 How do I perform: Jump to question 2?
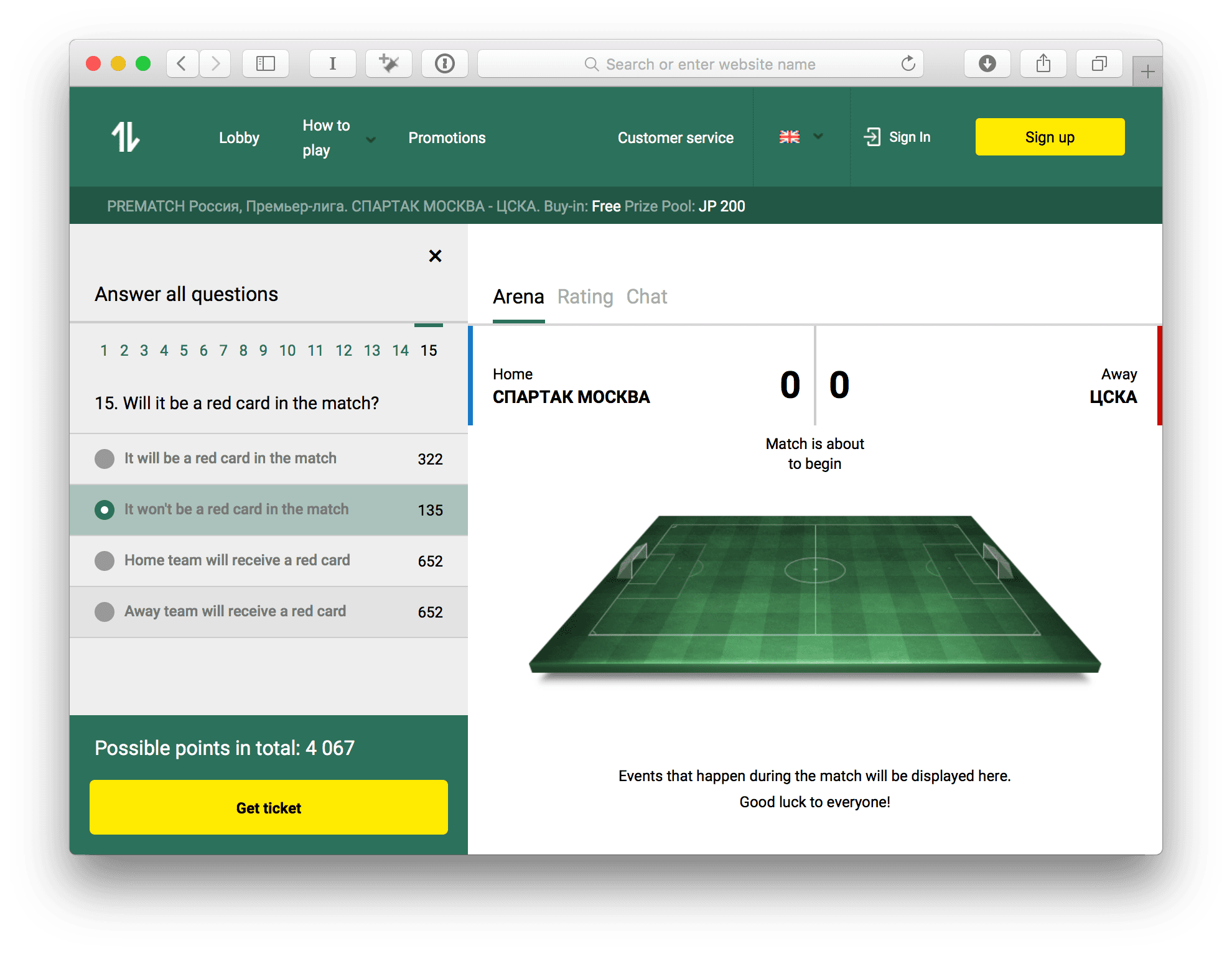click(x=124, y=350)
